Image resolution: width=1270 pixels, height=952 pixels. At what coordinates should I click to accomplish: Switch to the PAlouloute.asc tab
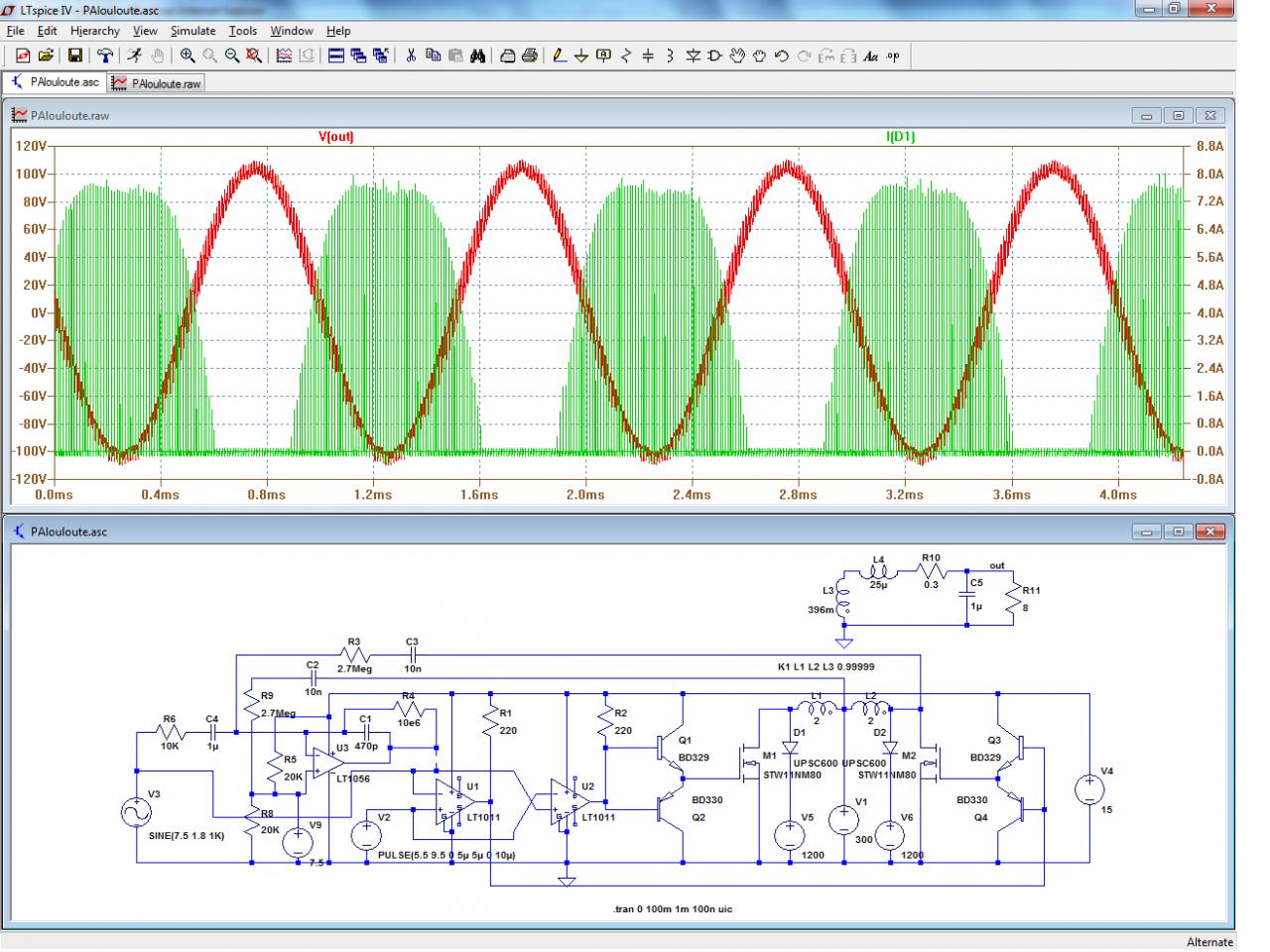click(56, 82)
